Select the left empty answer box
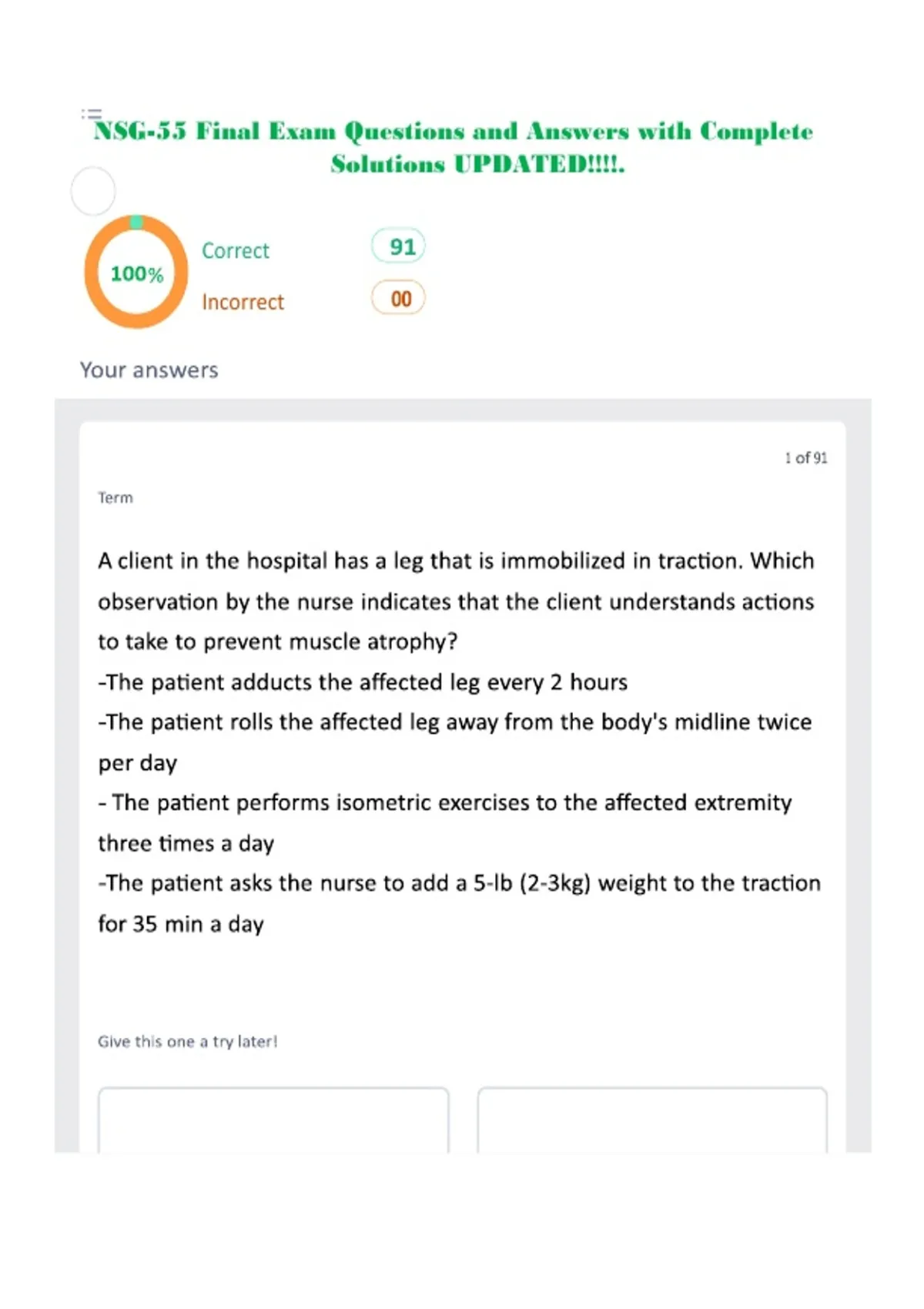 tap(273, 1120)
